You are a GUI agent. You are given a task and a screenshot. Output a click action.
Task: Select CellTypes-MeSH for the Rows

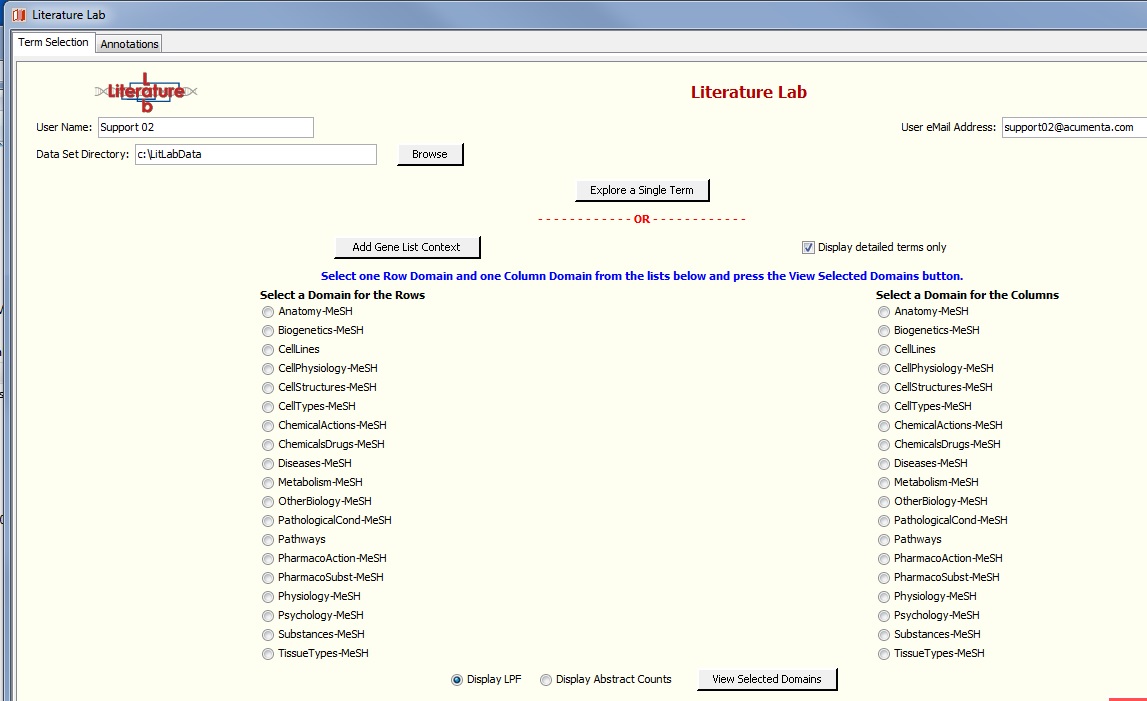click(268, 407)
